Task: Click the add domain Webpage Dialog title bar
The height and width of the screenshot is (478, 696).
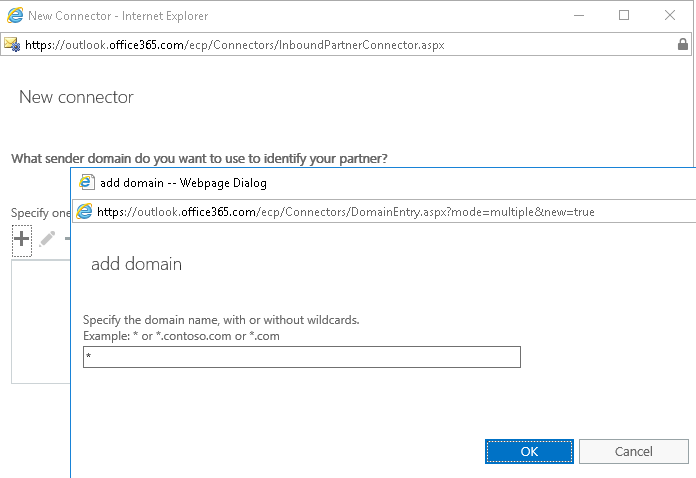Action: (384, 183)
